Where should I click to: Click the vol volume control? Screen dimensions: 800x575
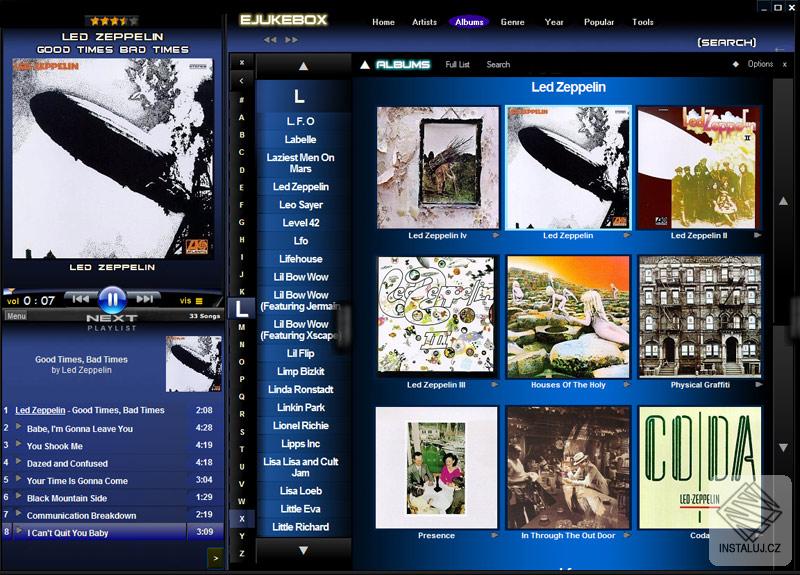[13, 301]
